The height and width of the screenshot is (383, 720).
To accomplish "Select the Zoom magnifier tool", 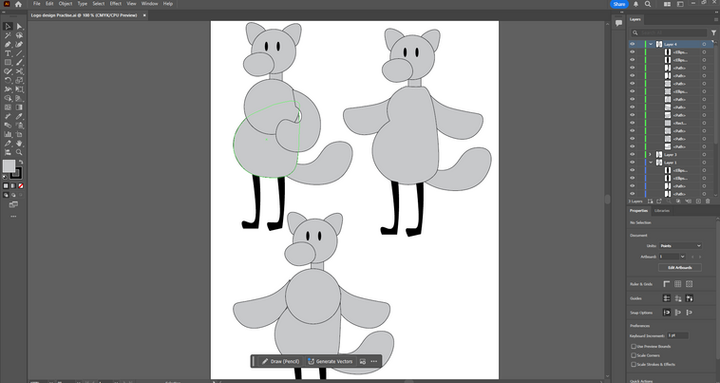I will pos(19,152).
